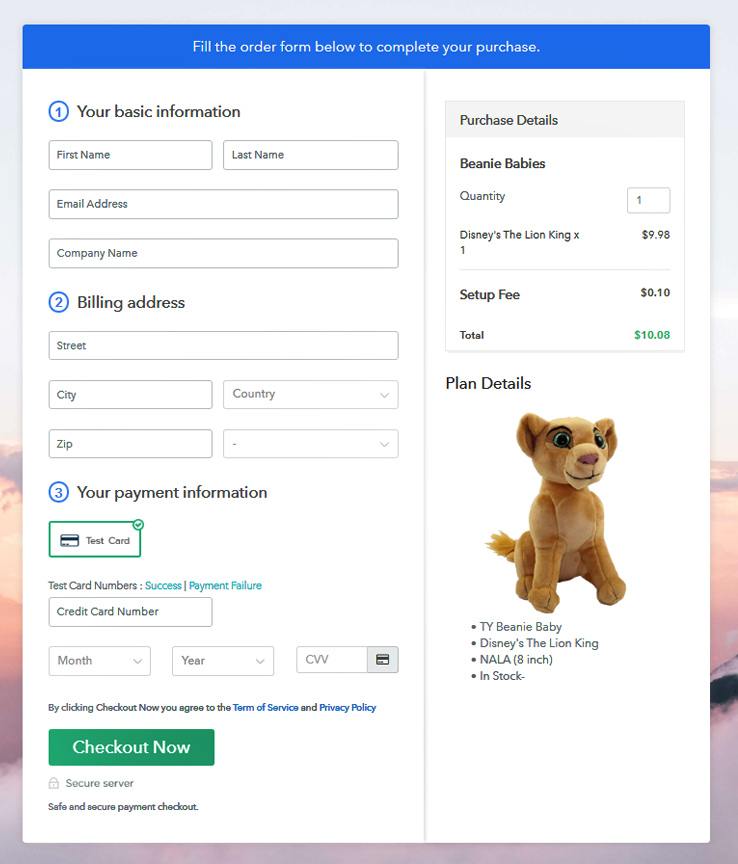The width and height of the screenshot is (738, 864).
Task: Click the Setup Fee $0.10 value
Action: click(655, 293)
